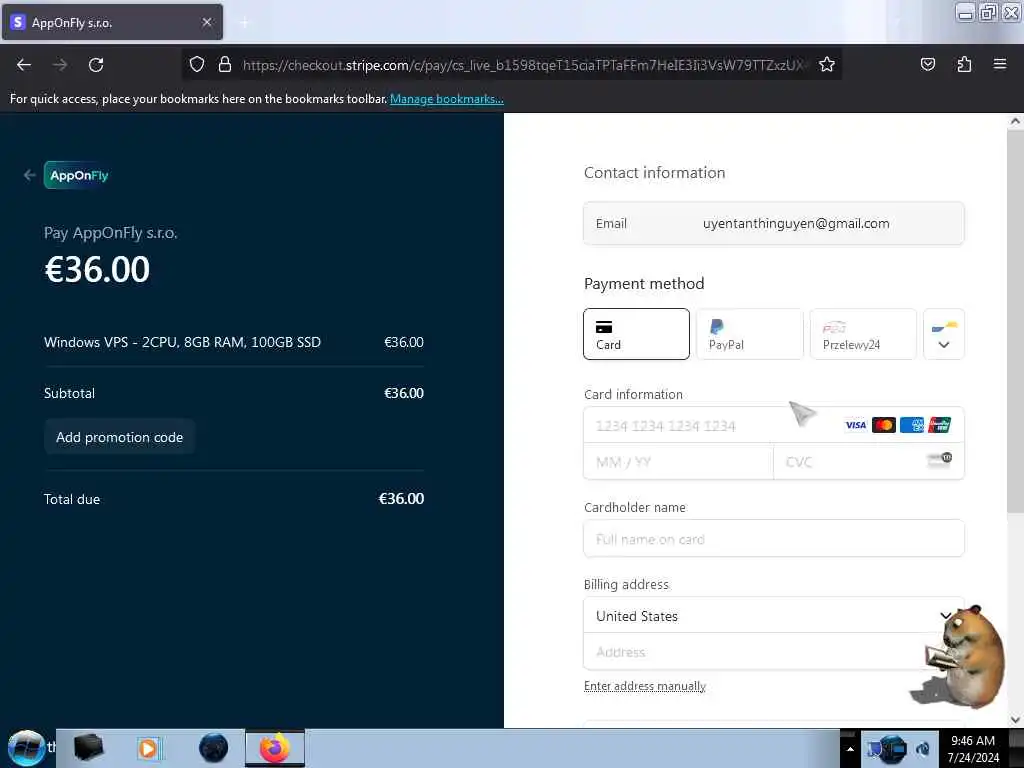Click page scrollbar down arrow

point(1015,720)
